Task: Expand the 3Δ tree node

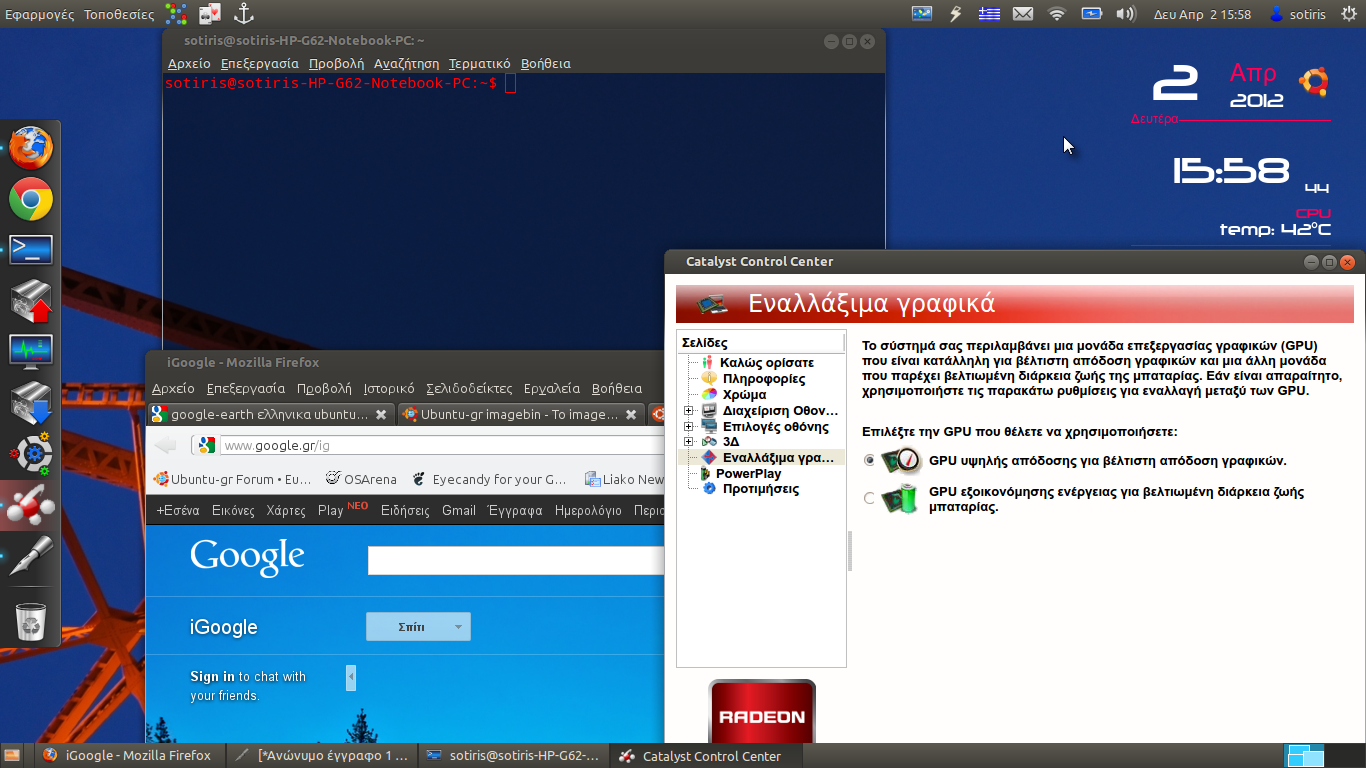Action: (689, 442)
